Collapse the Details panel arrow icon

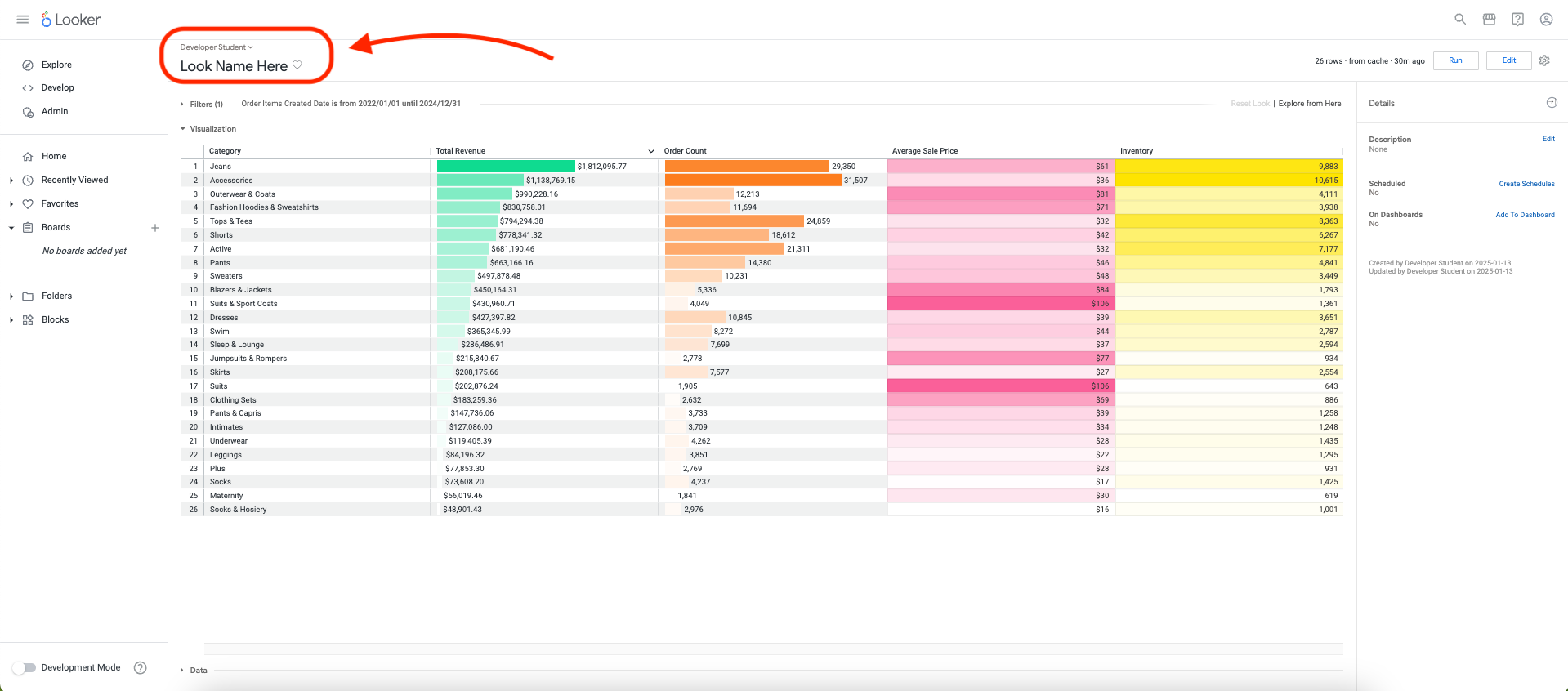tap(1552, 103)
